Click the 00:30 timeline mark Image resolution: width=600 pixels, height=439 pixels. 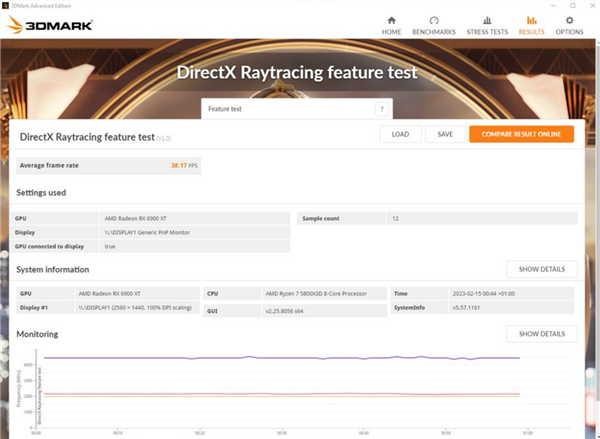tap(282, 433)
